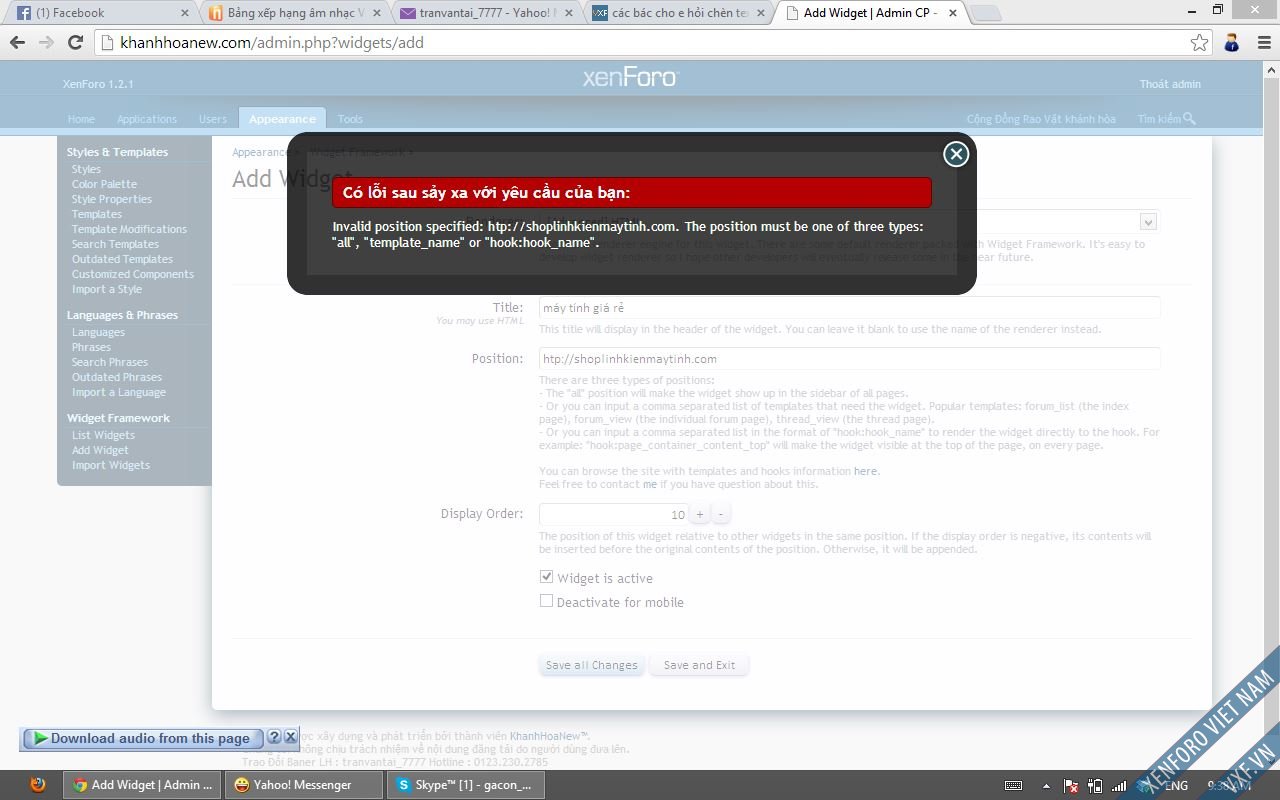This screenshot has height=800, width=1280.
Task: Open the List Widgets sidebar link
Action: click(x=103, y=435)
